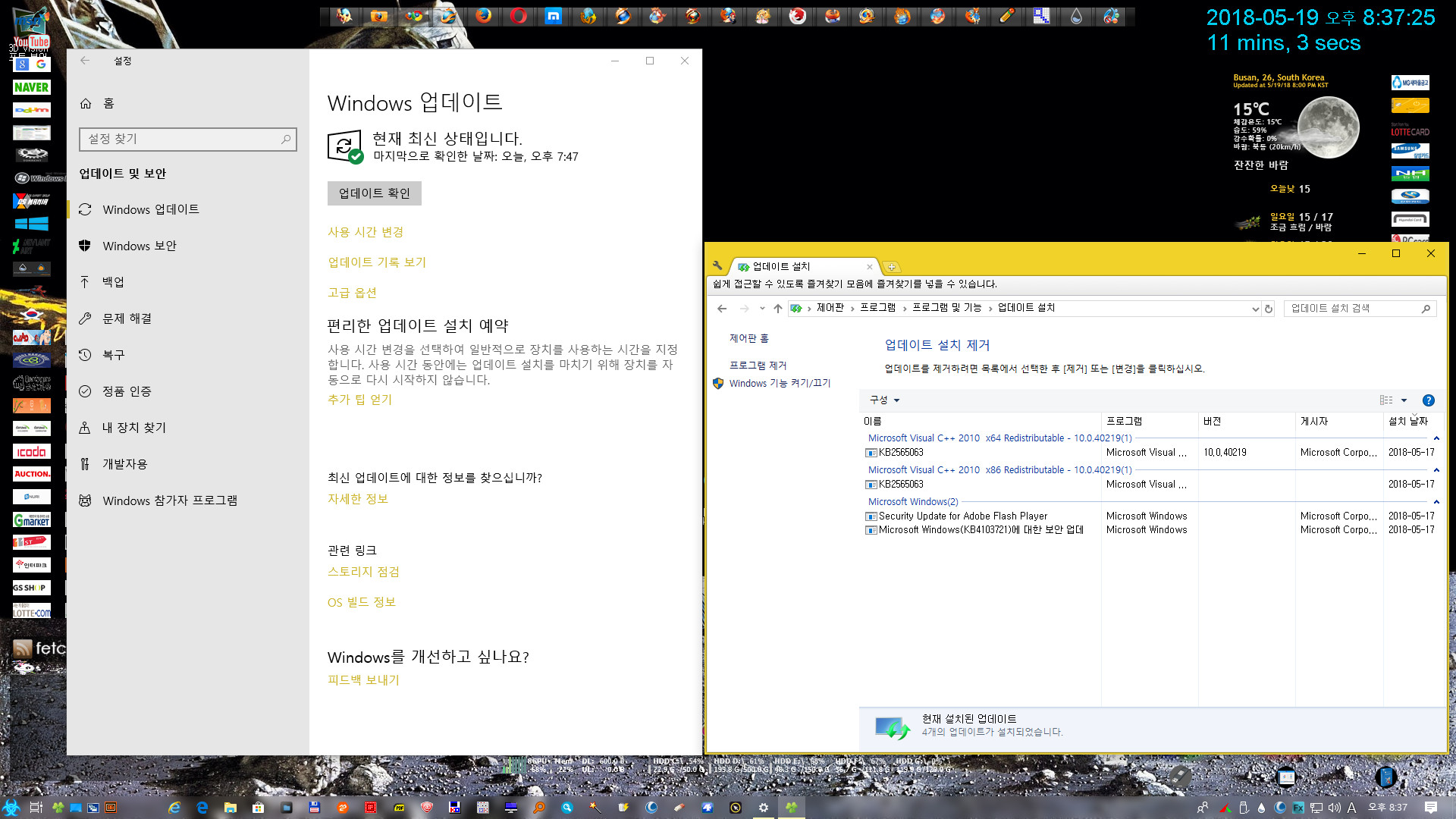
Task: Open Internet Explorer on the taskbar
Action: pyautogui.click(x=174, y=808)
